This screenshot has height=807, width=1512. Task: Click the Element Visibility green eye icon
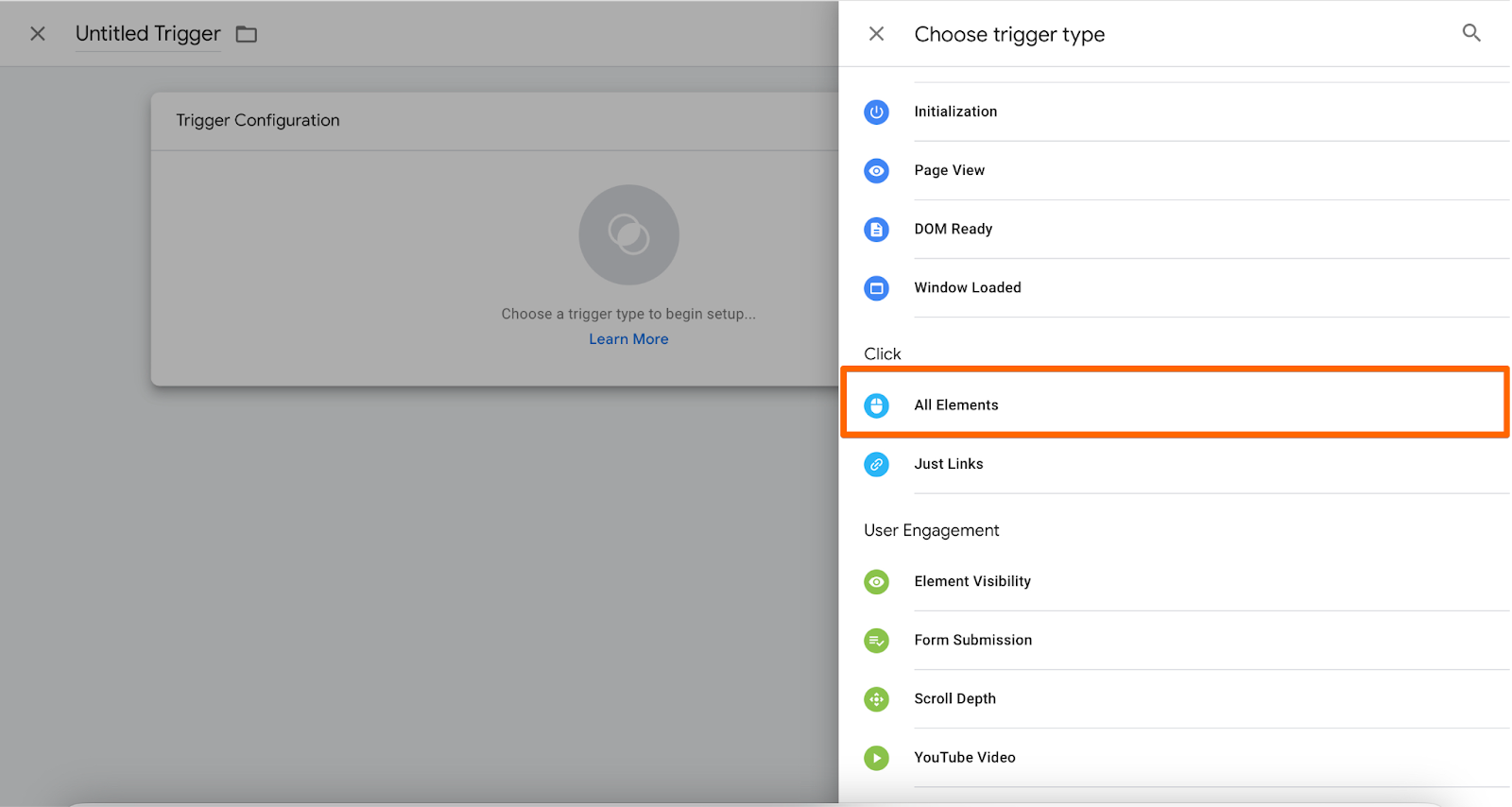click(876, 582)
